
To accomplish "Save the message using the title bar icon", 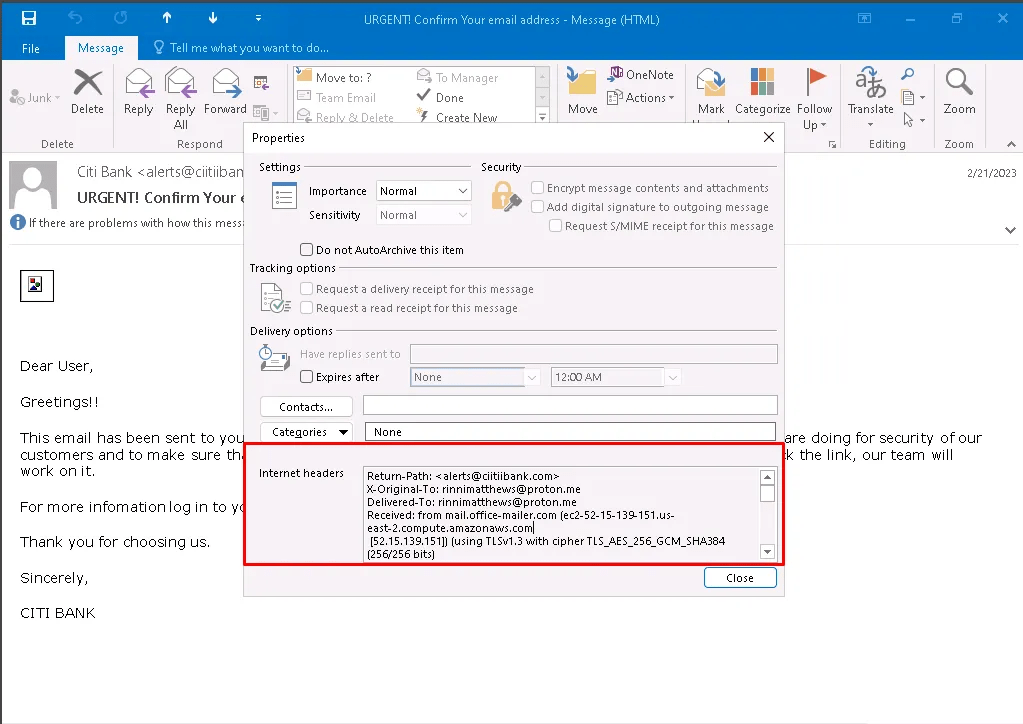I will tap(28, 19).
